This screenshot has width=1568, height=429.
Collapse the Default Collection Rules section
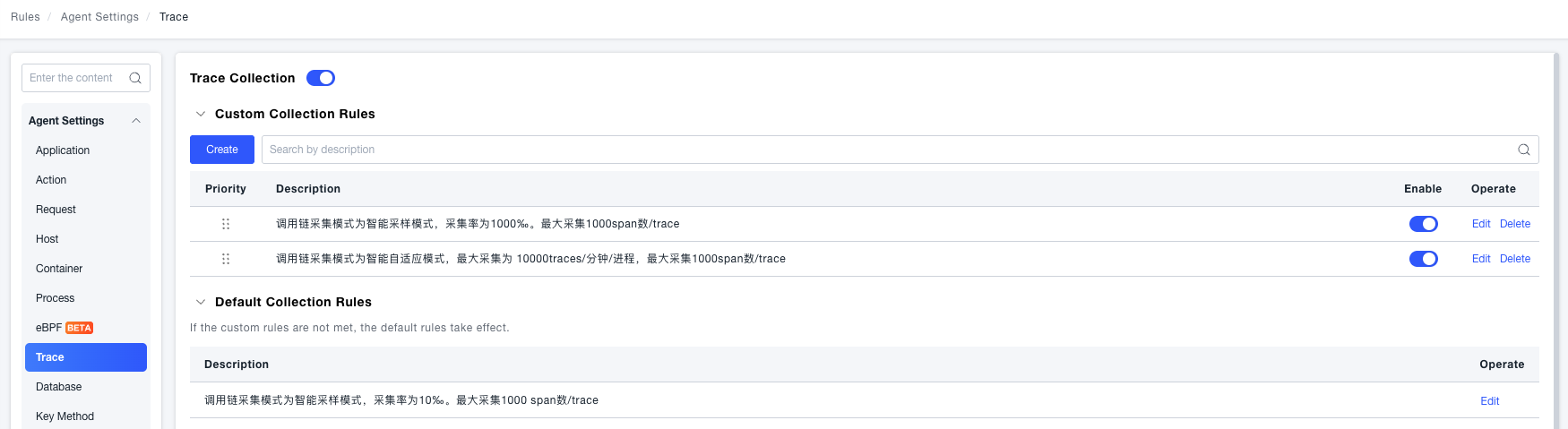201,302
